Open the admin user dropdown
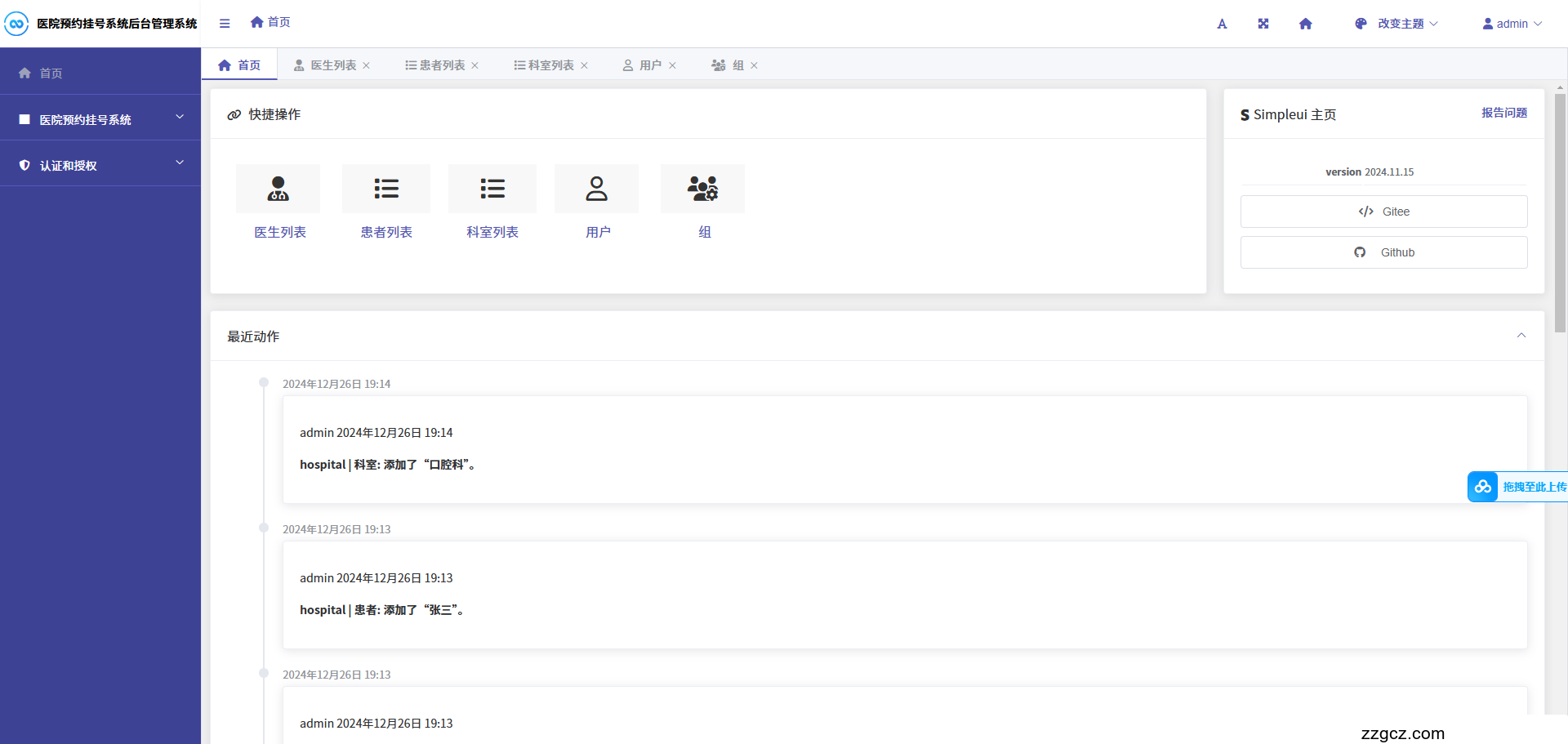The image size is (1568, 744). coord(1512,24)
